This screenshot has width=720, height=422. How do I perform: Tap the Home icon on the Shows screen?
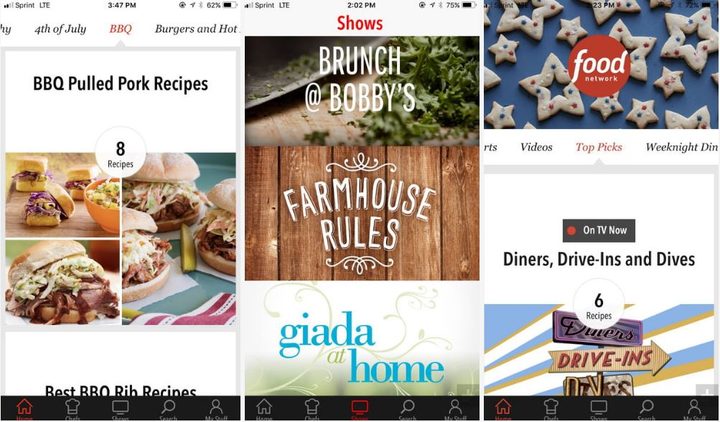click(x=264, y=407)
